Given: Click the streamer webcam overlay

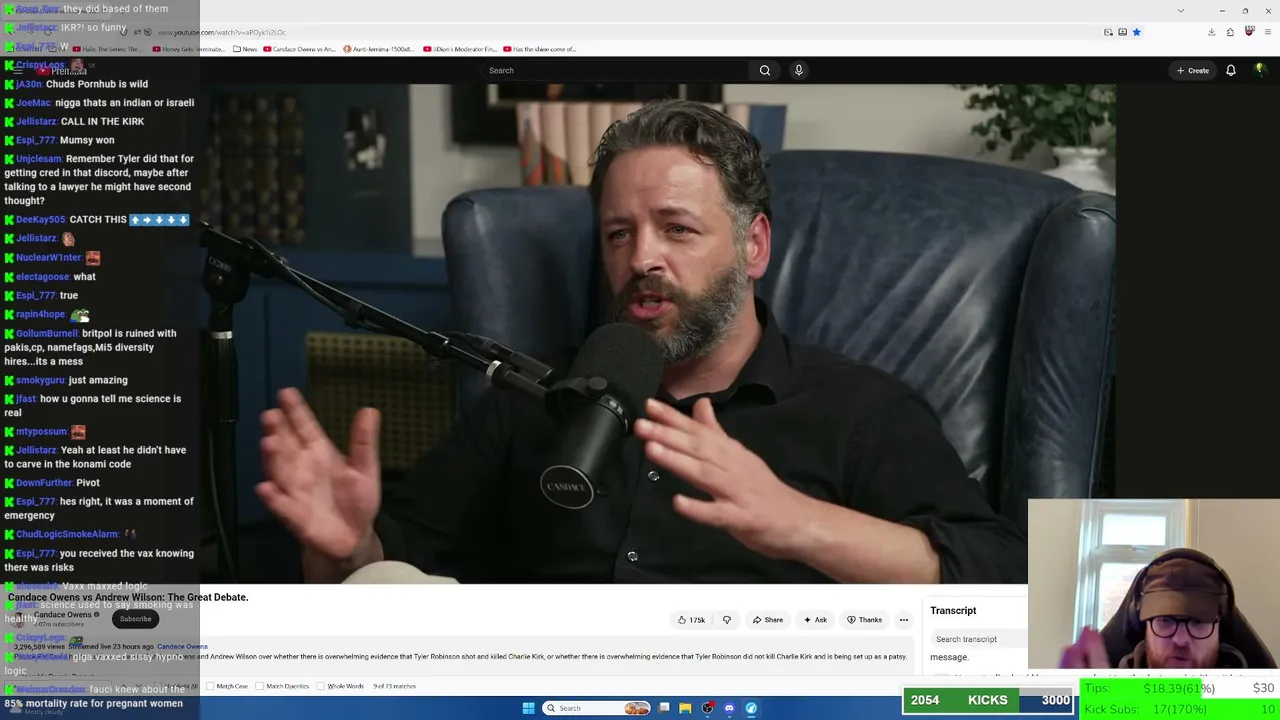Looking at the screenshot, I should click(x=1154, y=584).
